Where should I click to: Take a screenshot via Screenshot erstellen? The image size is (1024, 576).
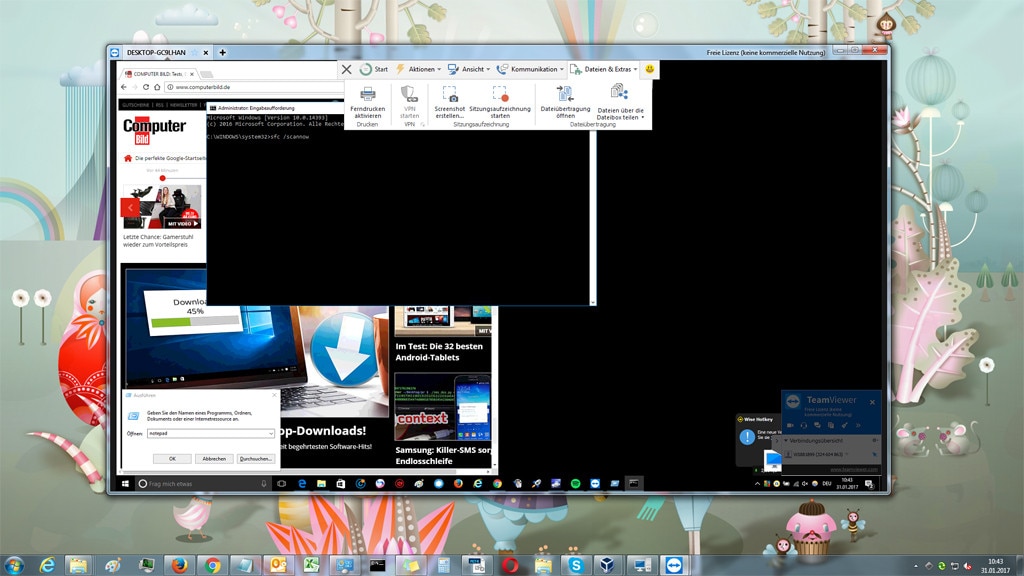[449, 103]
